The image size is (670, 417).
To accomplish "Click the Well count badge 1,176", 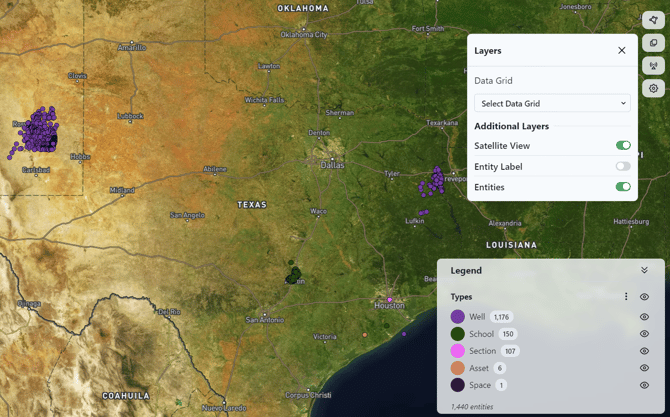I will point(501,317).
